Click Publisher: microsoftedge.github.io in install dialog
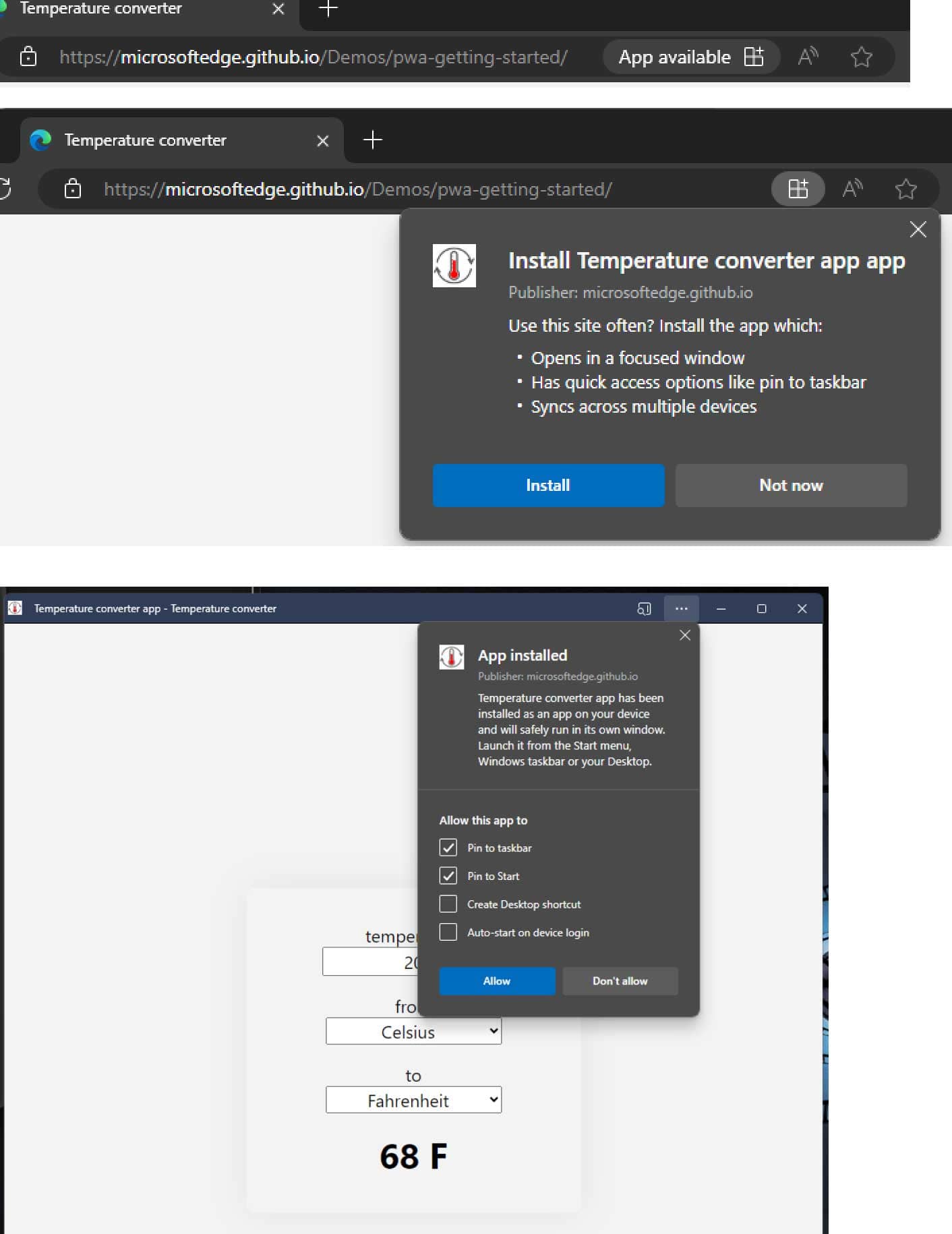The width and height of the screenshot is (952, 1234). 630,293
